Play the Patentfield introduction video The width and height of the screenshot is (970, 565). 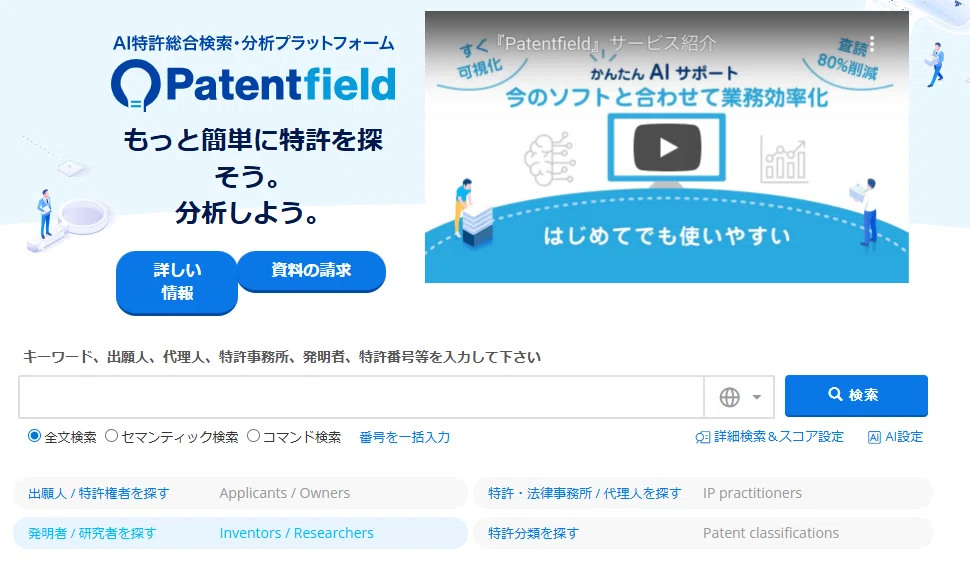[667, 147]
